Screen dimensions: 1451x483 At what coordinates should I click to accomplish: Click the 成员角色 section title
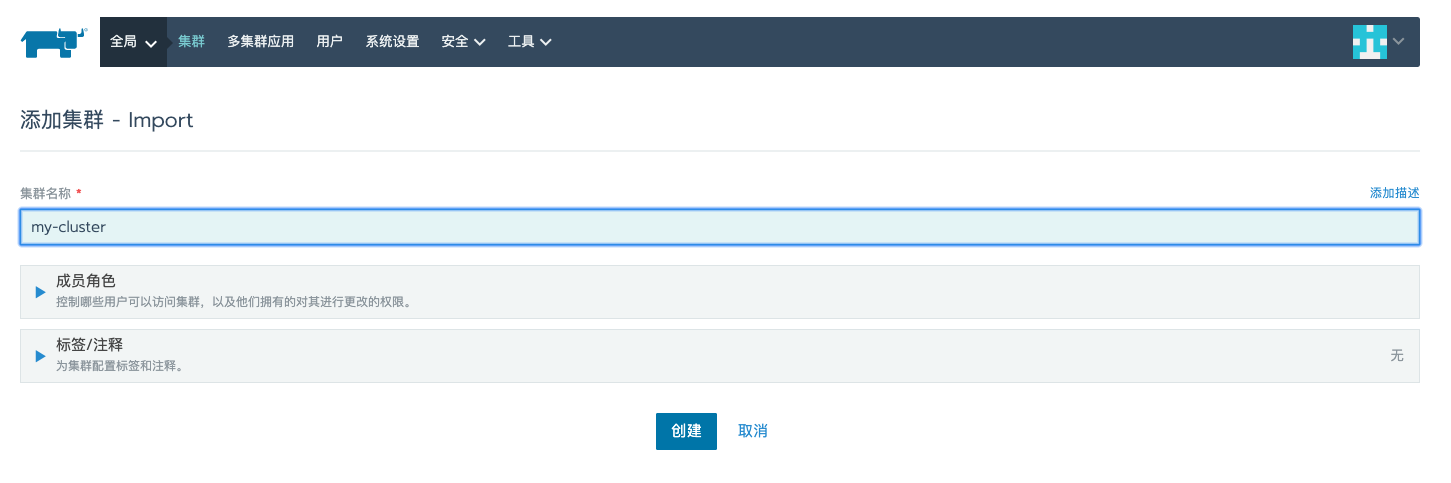[86, 281]
